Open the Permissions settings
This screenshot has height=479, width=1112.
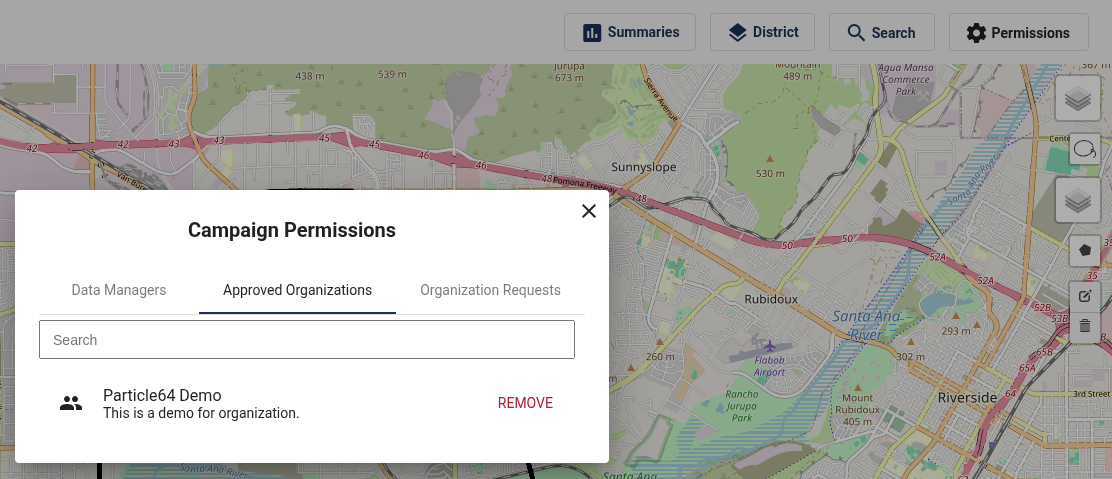pos(1018,33)
